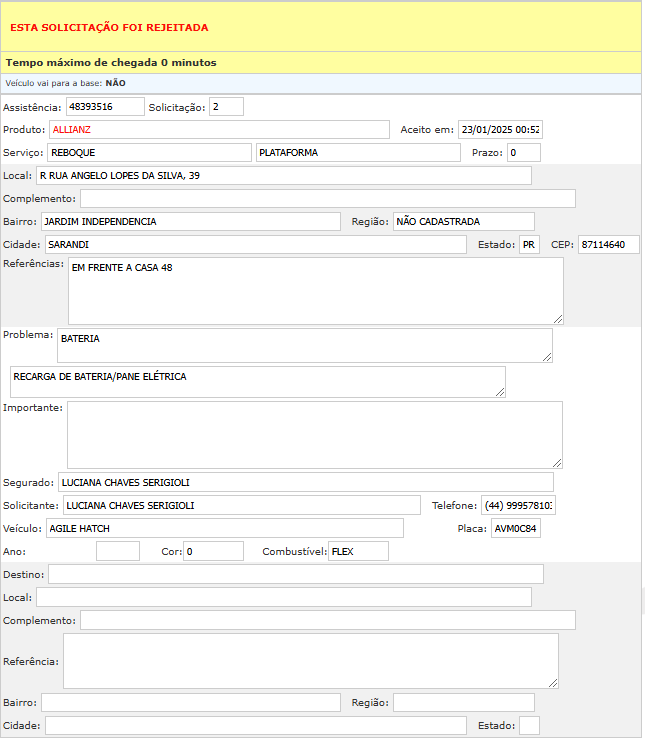Focus the empty Destino field
The height and width of the screenshot is (754, 645).
296,574
